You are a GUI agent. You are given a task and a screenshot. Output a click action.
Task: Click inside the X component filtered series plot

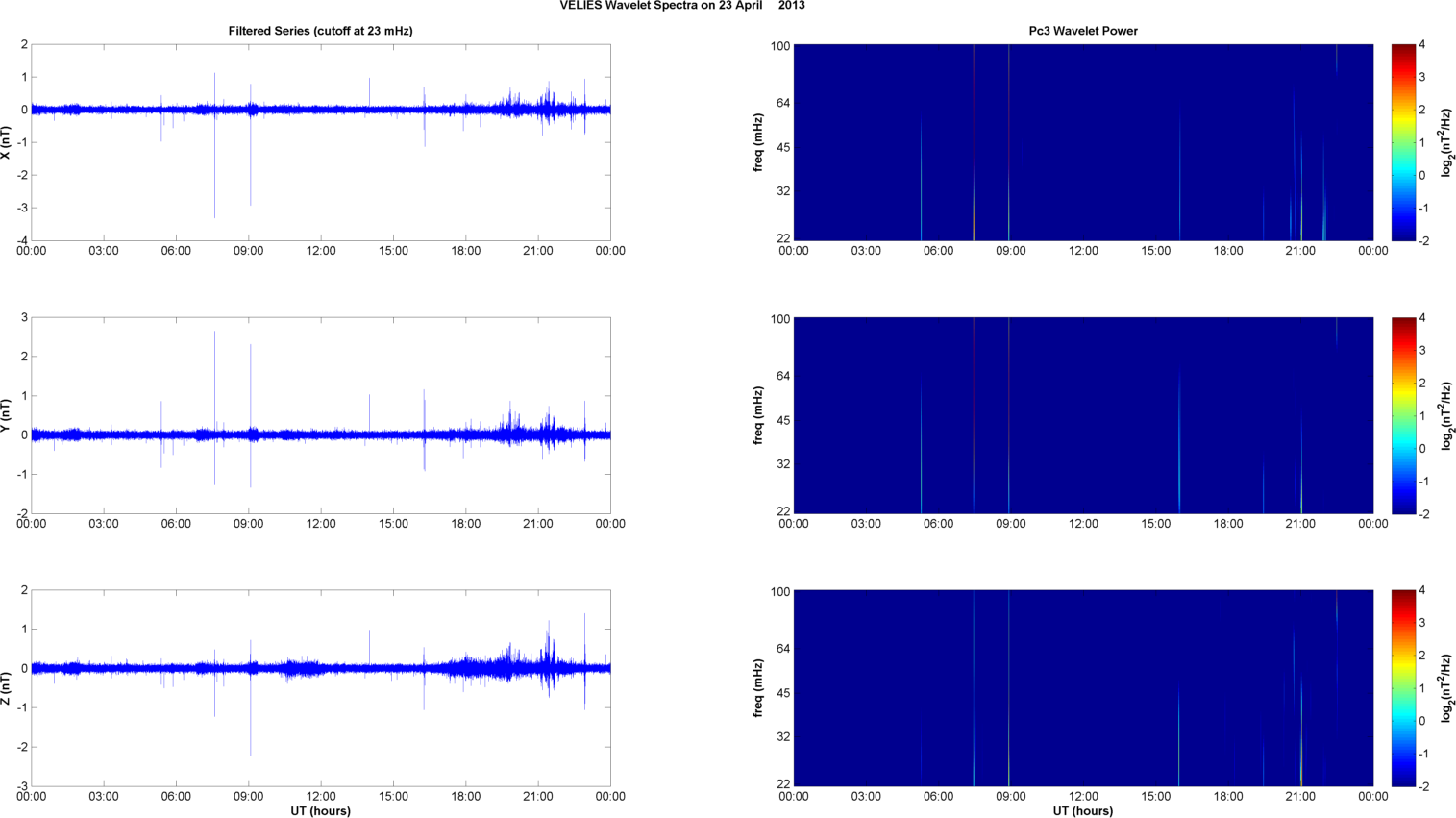321,142
